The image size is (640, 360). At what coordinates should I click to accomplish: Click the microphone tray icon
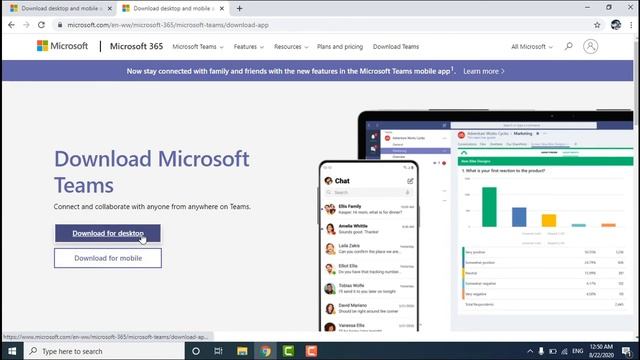point(541,351)
